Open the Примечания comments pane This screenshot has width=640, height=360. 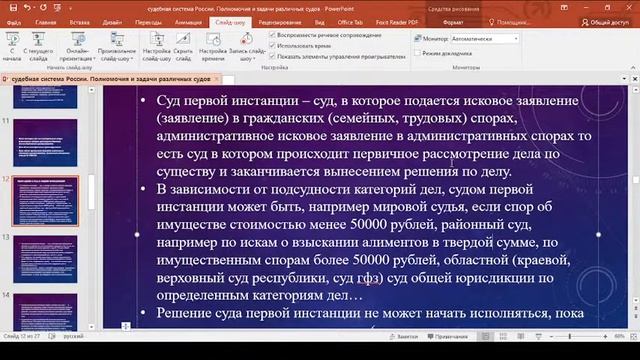tap(448, 336)
